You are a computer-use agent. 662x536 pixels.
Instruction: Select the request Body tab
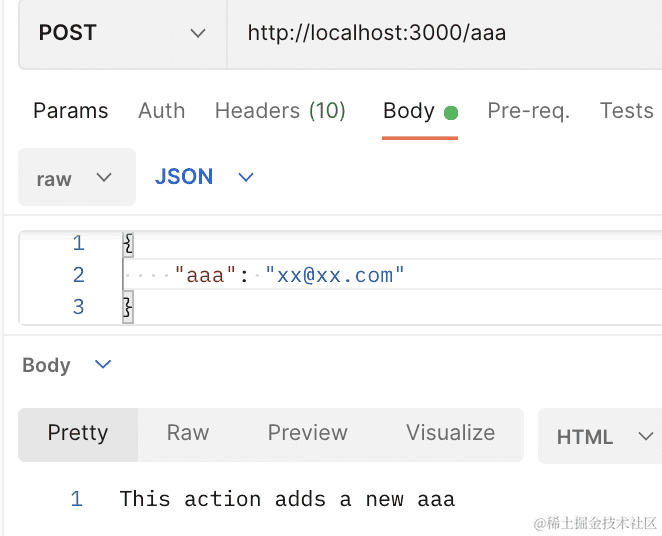(x=409, y=111)
